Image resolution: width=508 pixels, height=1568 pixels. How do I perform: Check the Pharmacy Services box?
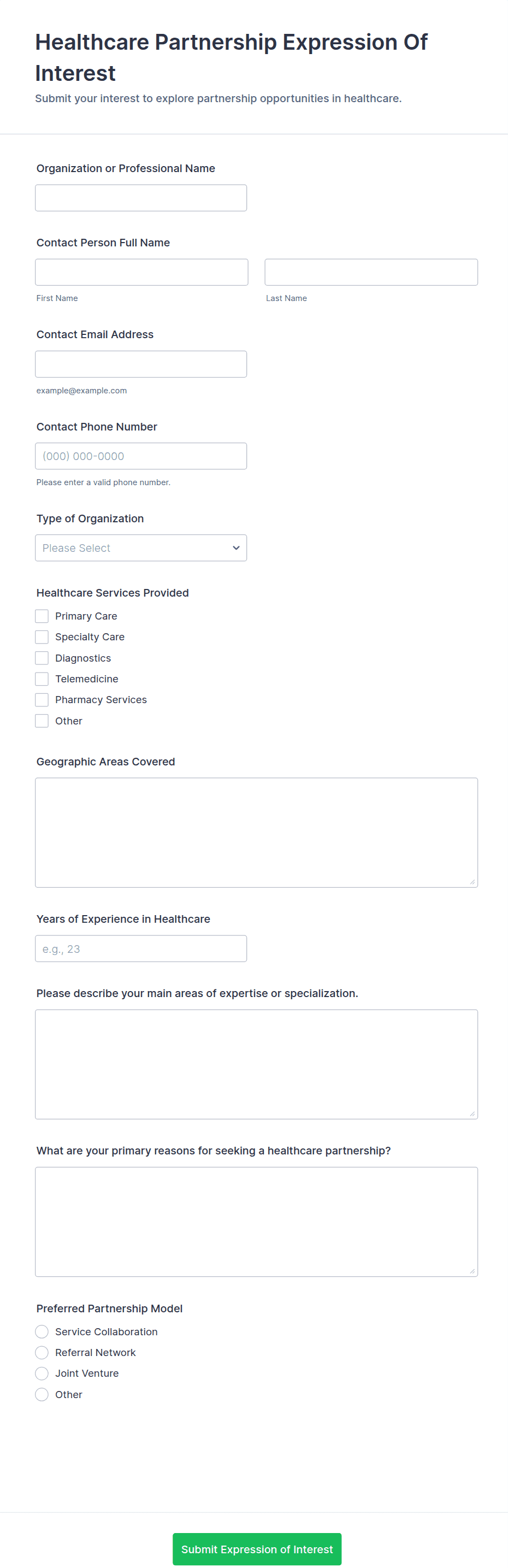pos(42,699)
